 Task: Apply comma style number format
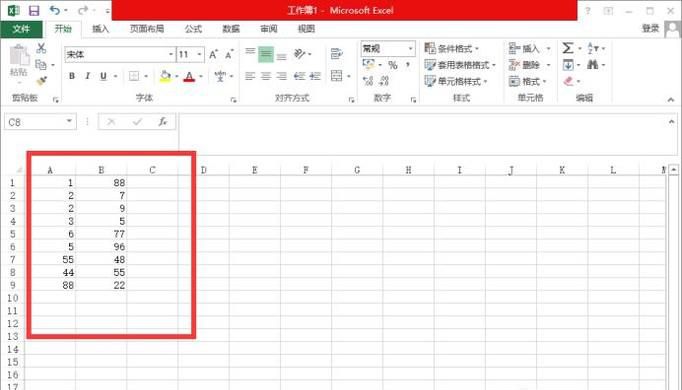coord(408,65)
